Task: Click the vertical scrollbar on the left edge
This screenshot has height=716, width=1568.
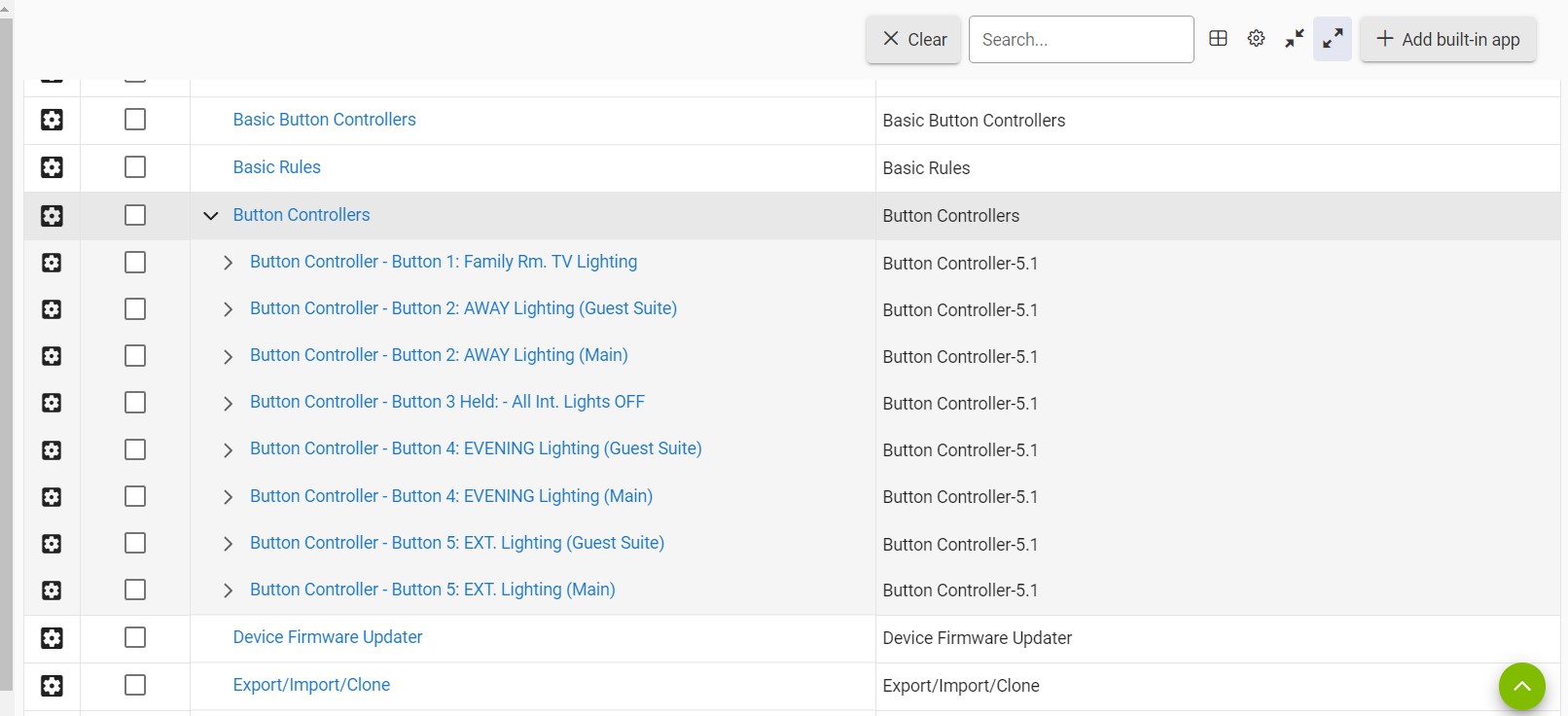Action: pos(6,350)
